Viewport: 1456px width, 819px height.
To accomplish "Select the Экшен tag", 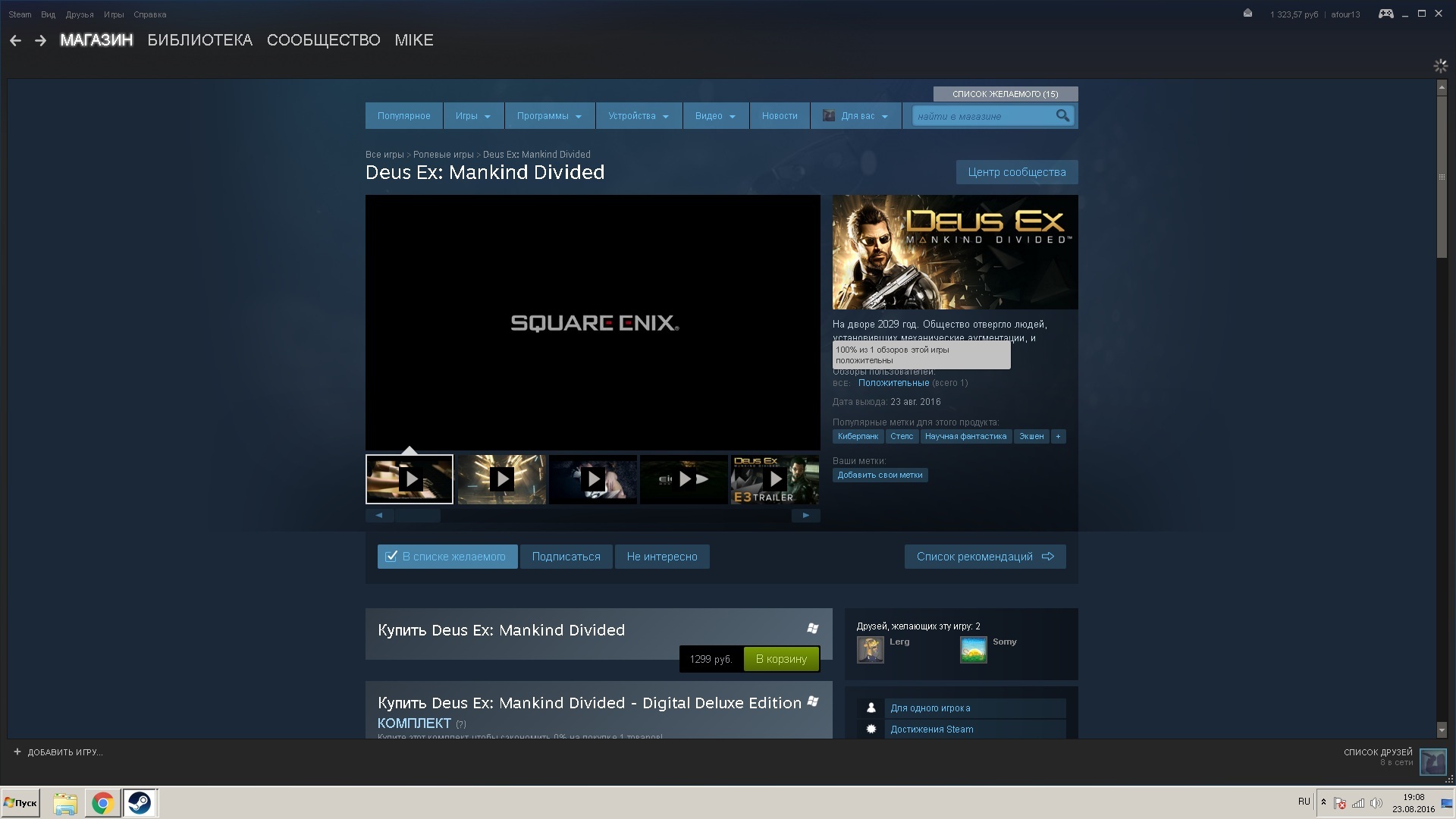I will (x=1031, y=437).
